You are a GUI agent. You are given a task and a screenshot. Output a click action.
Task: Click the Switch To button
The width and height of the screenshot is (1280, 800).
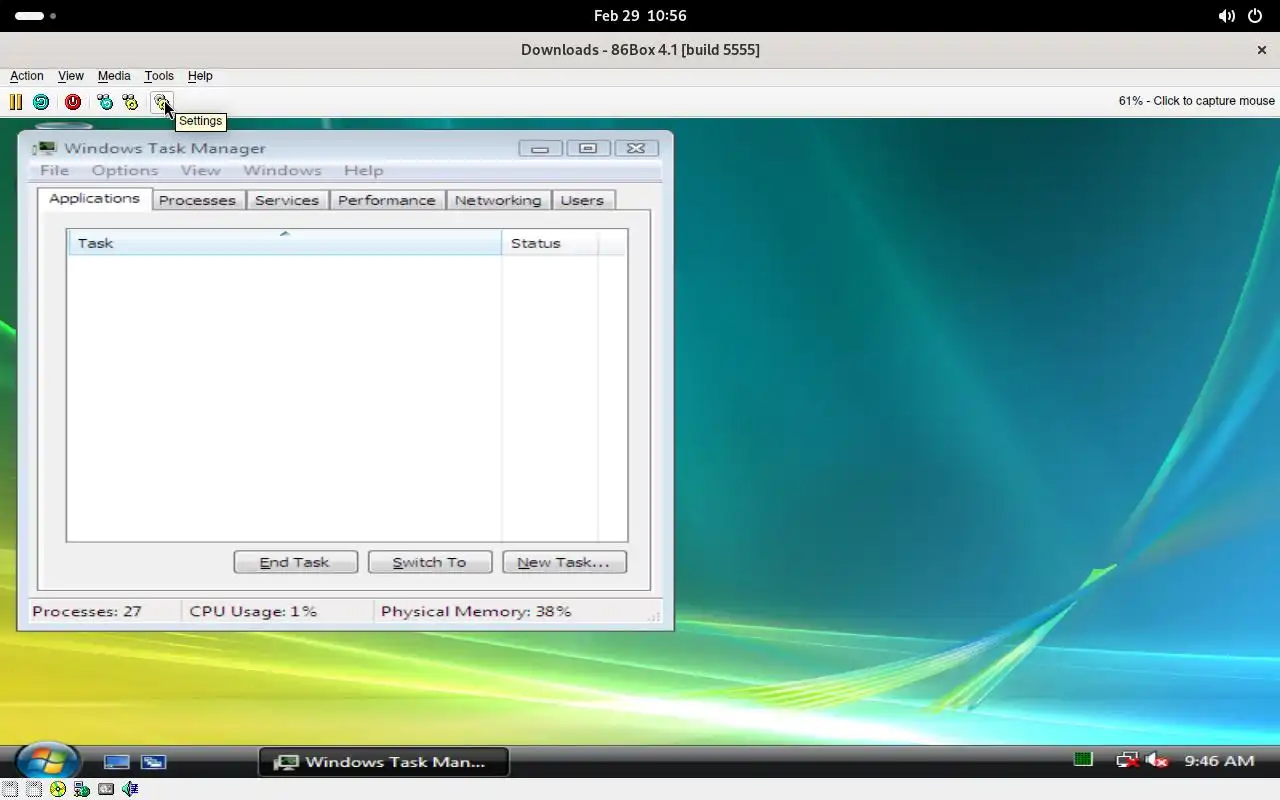tap(430, 562)
